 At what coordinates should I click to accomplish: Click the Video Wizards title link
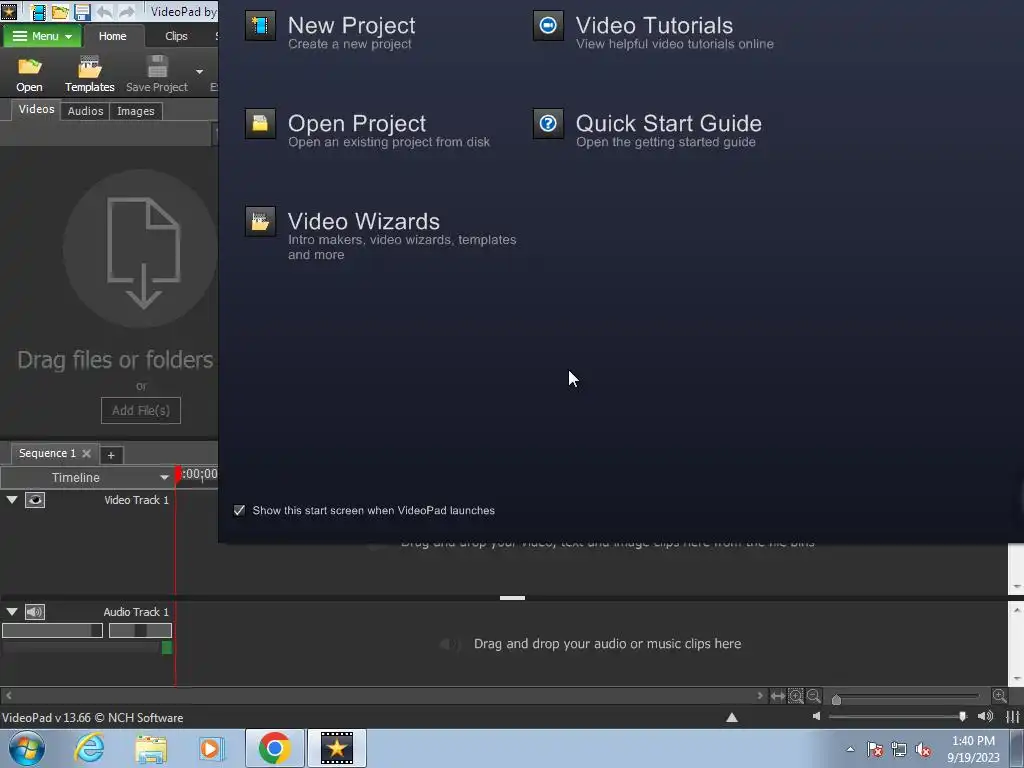click(x=364, y=221)
